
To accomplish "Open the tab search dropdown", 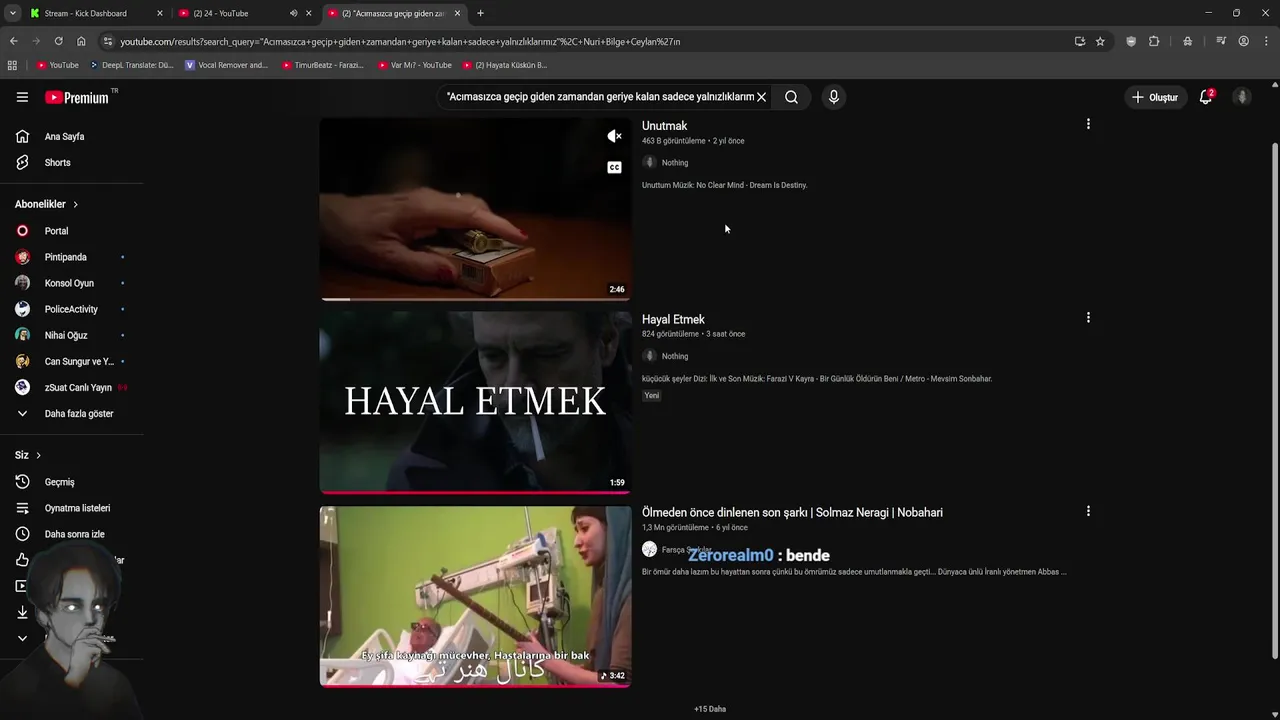I will click(x=12, y=13).
